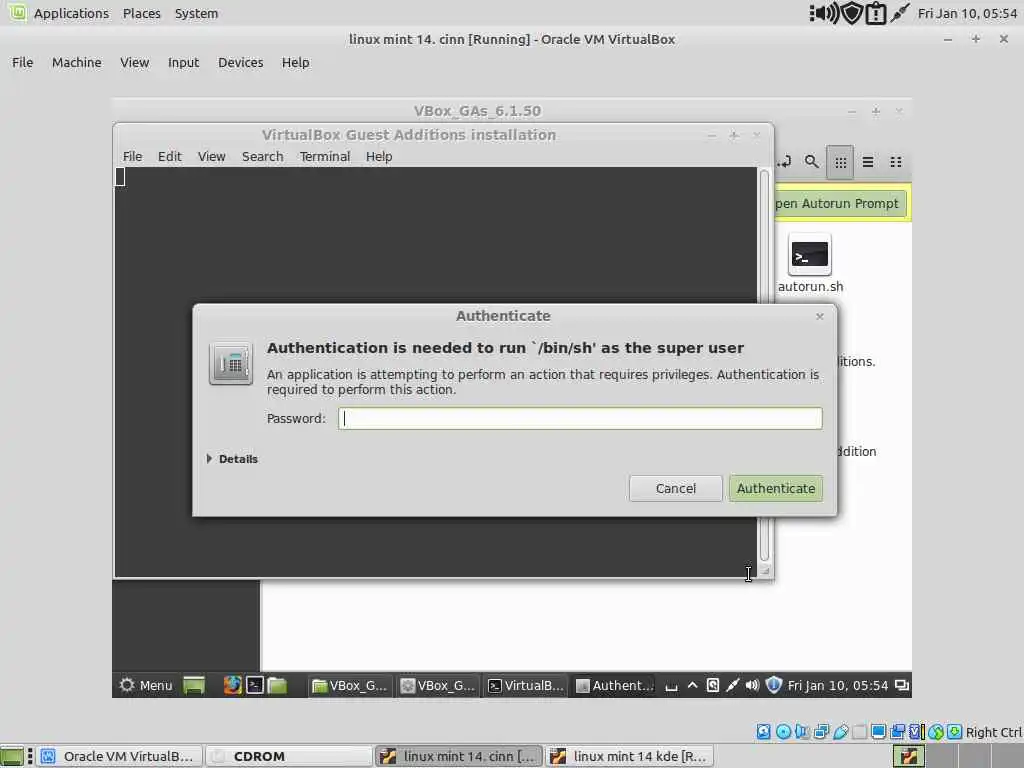Open the guest terminal Edit menu

point(169,157)
